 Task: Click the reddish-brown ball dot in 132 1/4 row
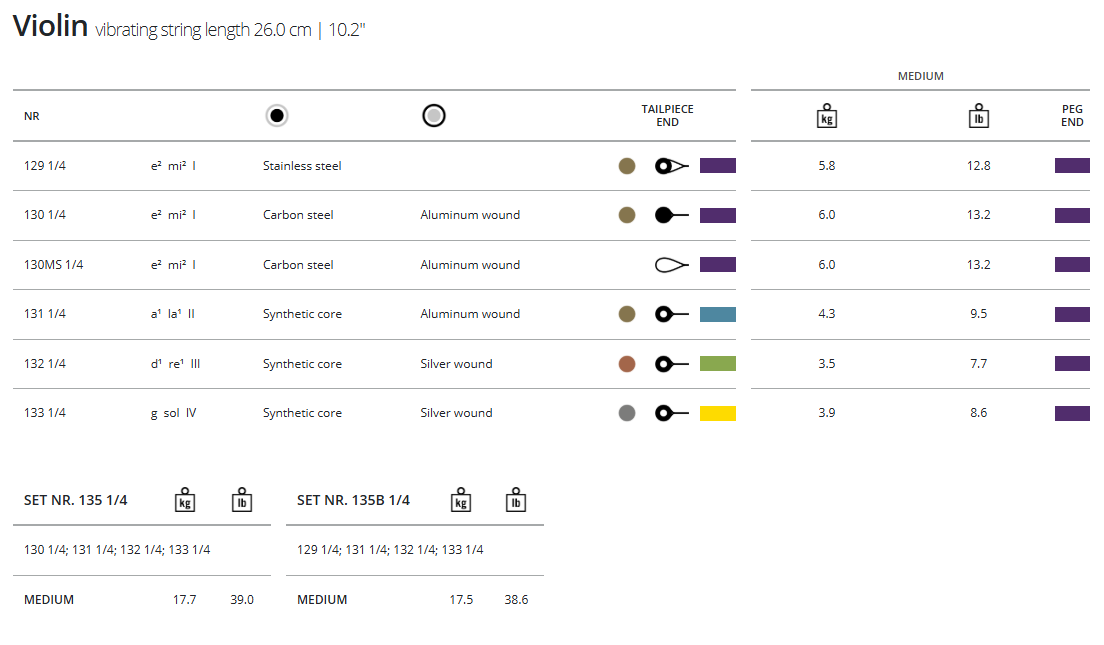[627, 364]
